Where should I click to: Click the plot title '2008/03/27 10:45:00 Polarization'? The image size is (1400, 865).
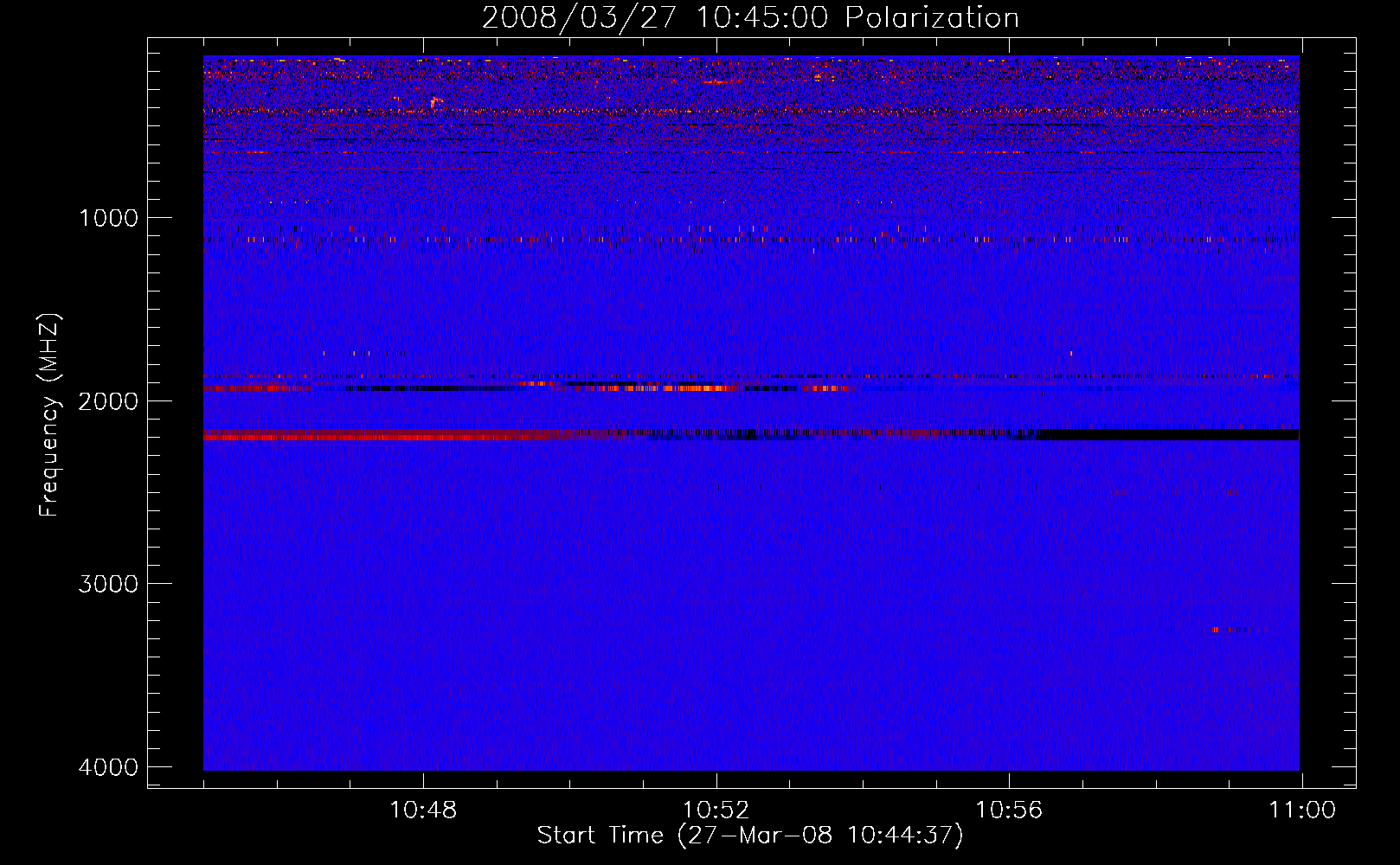coord(750,17)
